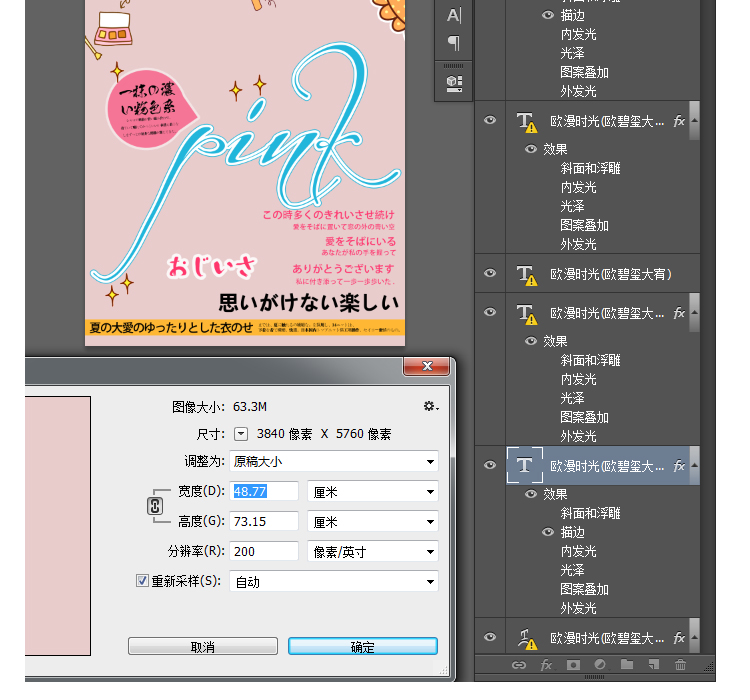Toggle the 重新采样 resample checkbox
750x700 pixels.
pyautogui.click(x=142, y=581)
